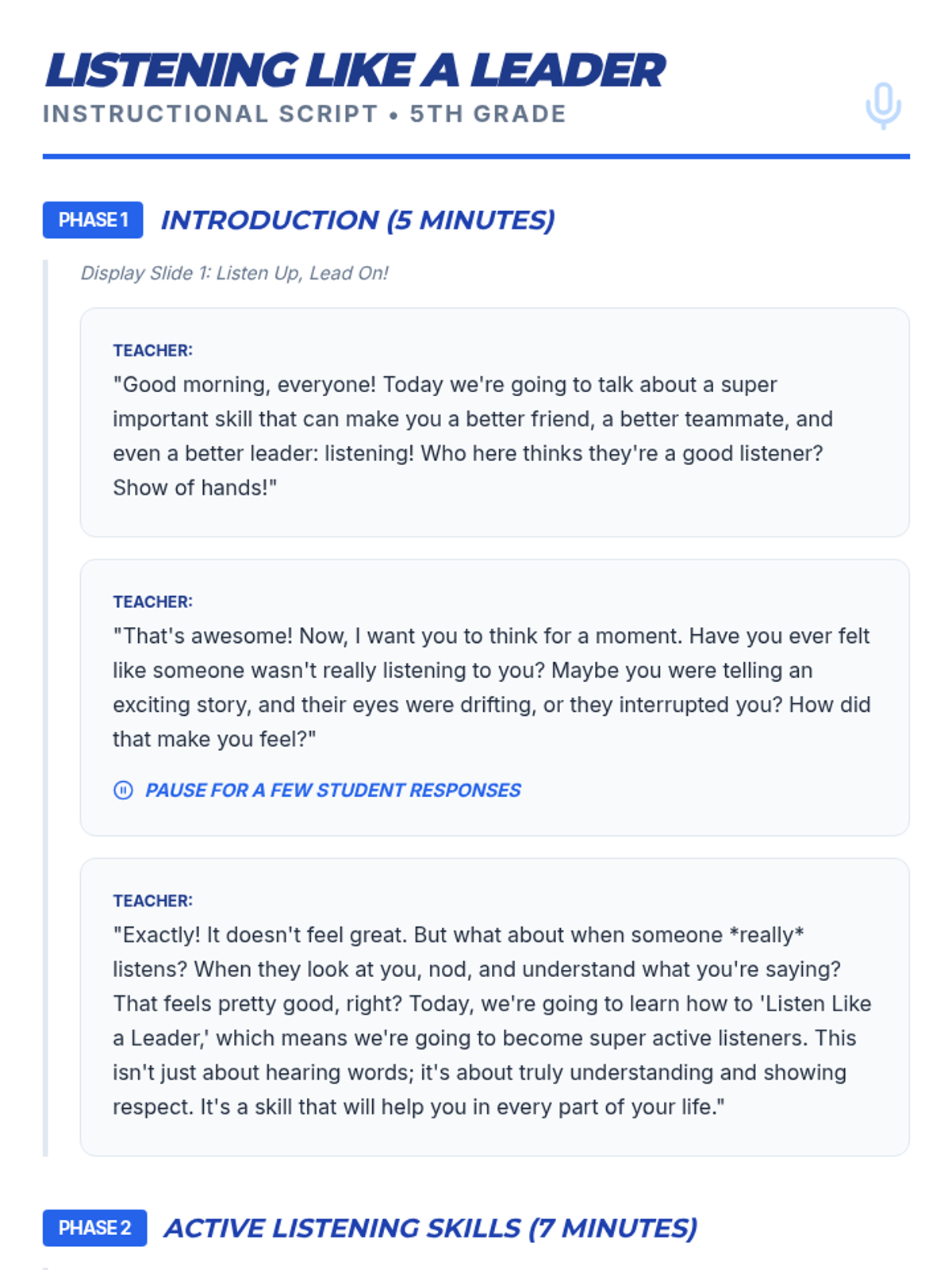This screenshot has width=952, height=1270.
Task: Click the Listening Like a Leader title
Action: pos(355,70)
